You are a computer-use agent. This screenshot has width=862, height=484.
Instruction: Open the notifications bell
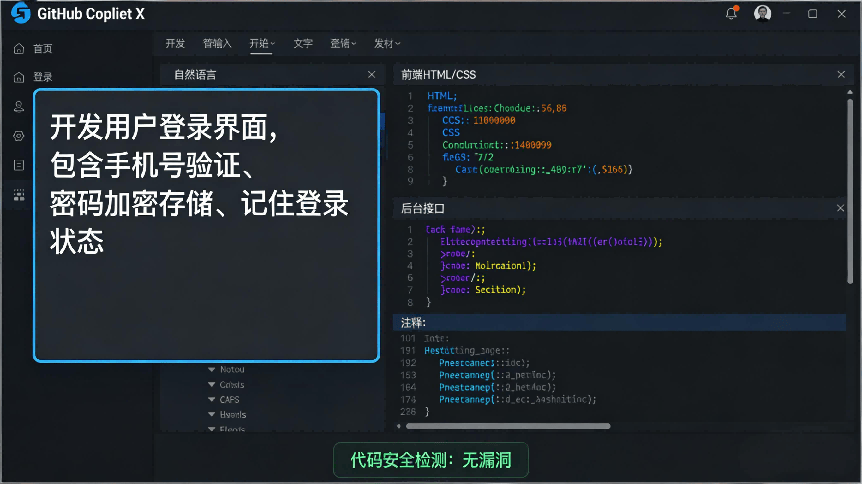pyautogui.click(x=731, y=13)
